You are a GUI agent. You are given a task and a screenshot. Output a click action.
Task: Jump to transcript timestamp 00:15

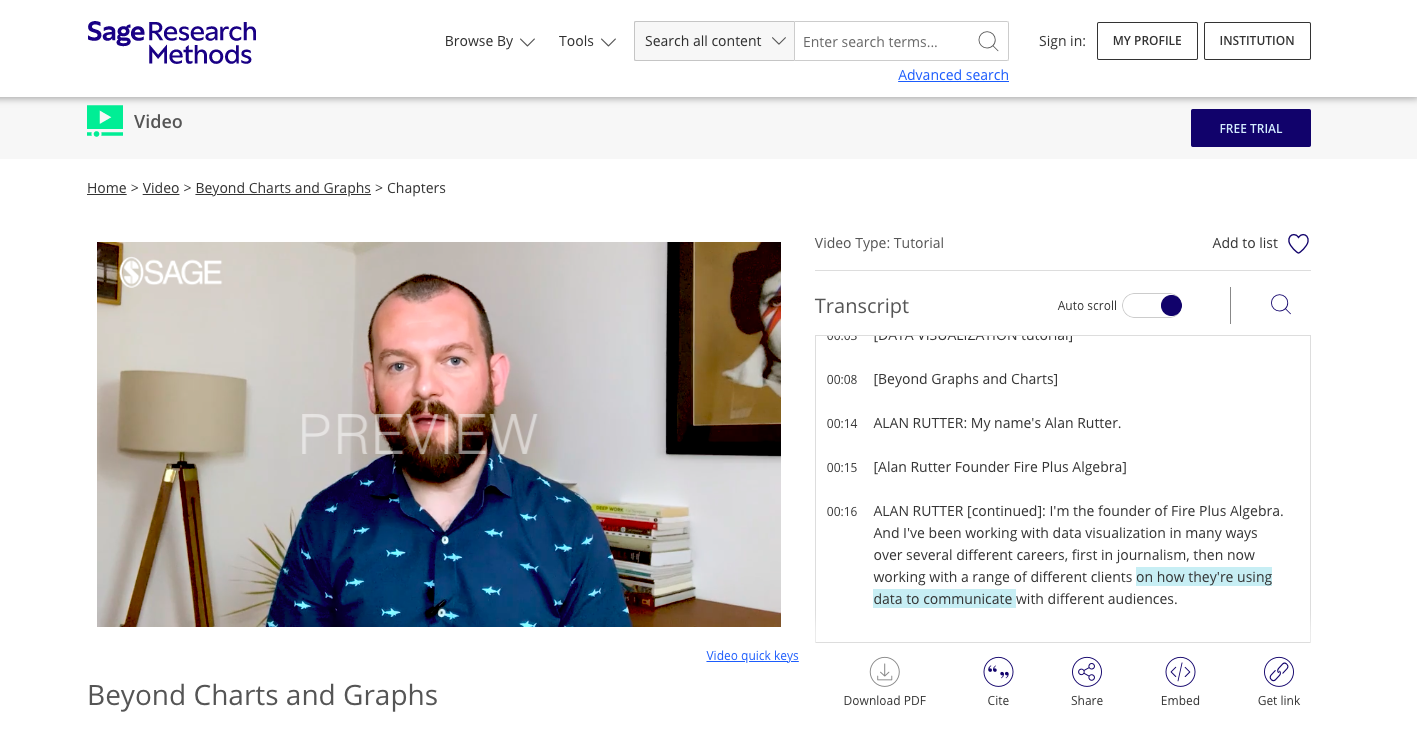coord(842,468)
